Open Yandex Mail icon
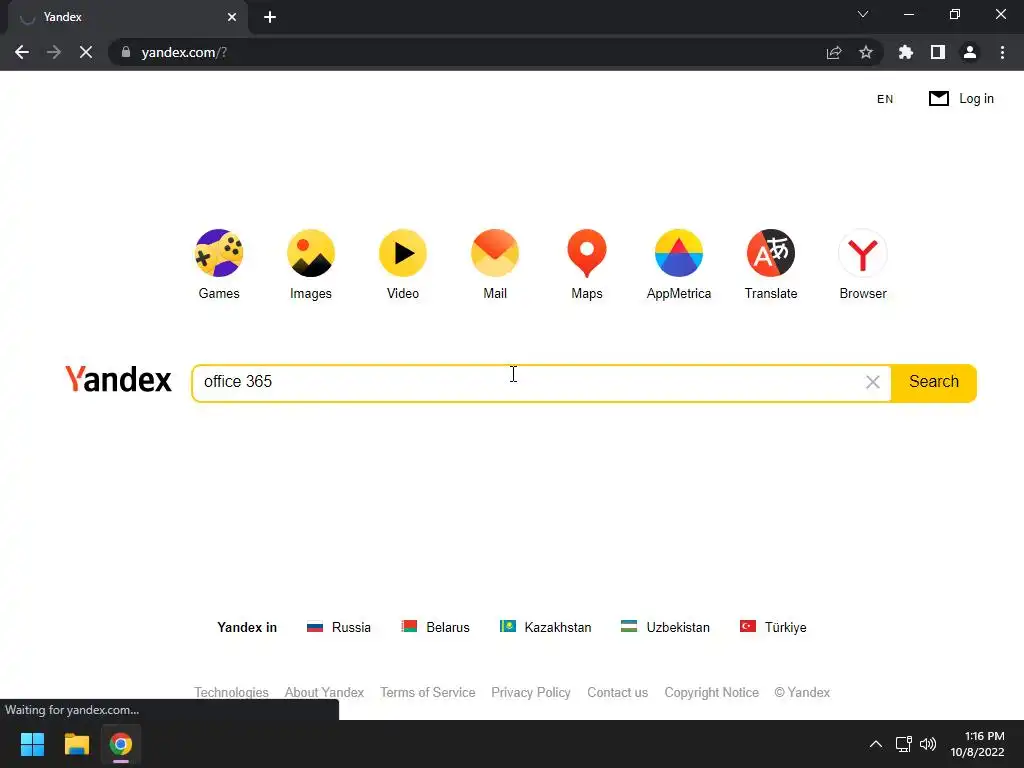The height and width of the screenshot is (768, 1024). 495,253
